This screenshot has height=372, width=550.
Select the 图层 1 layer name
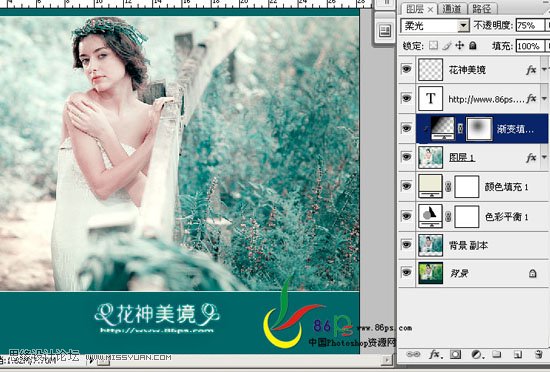462,157
